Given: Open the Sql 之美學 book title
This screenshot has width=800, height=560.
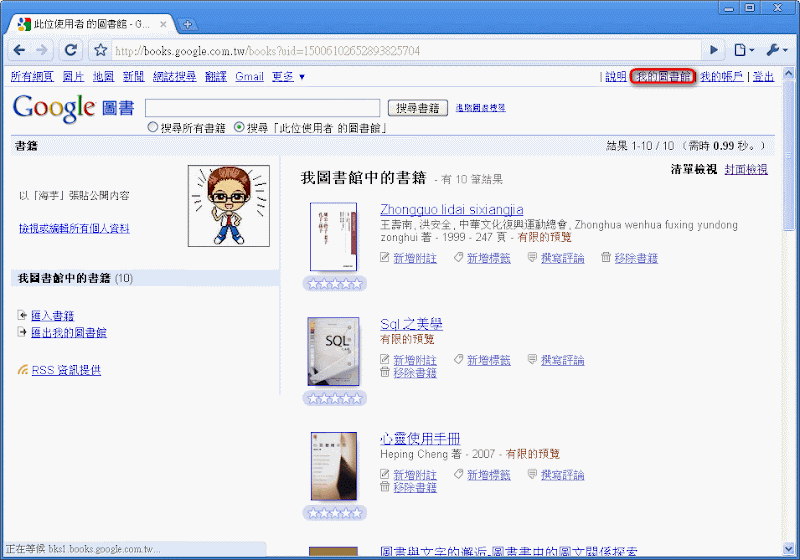Looking at the screenshot, I should pos(411,324).
